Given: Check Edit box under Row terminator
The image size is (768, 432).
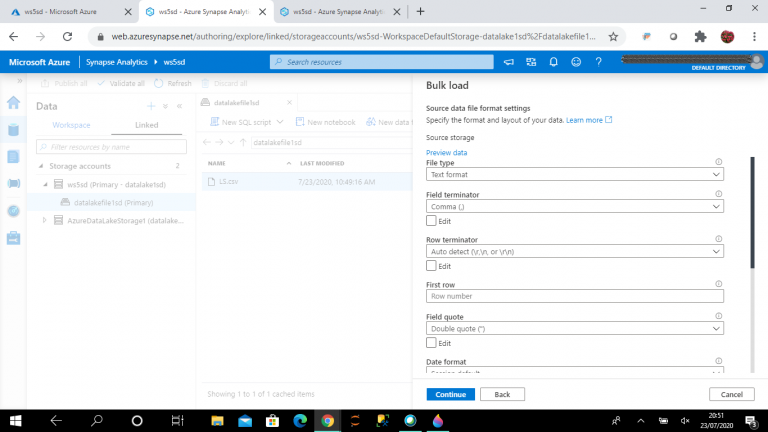Looking at the screenshot, I should (431, 266).
